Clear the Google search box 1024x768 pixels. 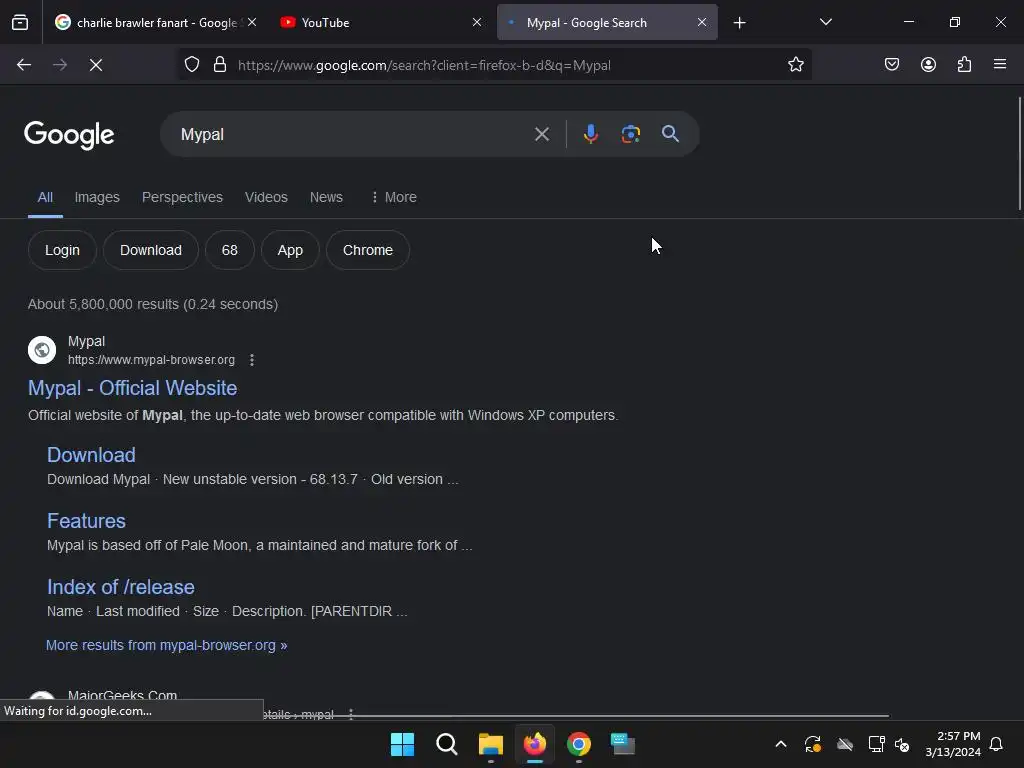[541, 135]
